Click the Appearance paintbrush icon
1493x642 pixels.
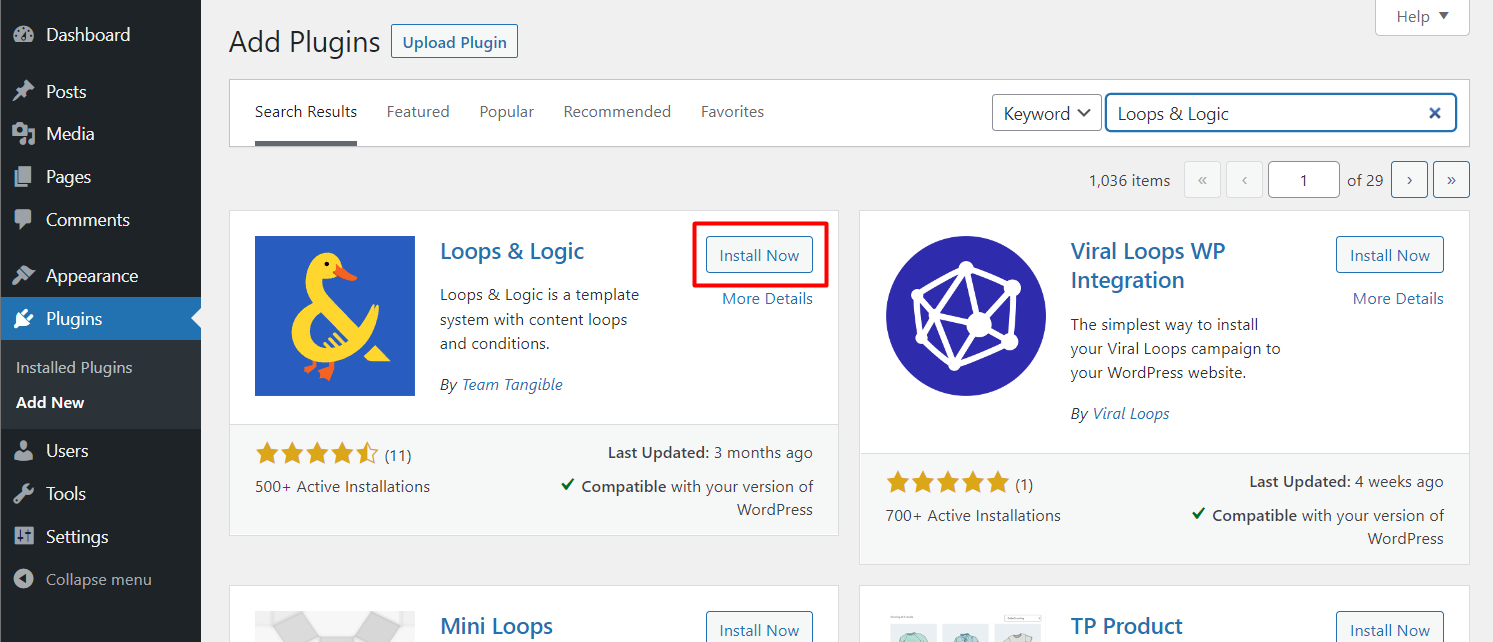[x=24, y=276]
